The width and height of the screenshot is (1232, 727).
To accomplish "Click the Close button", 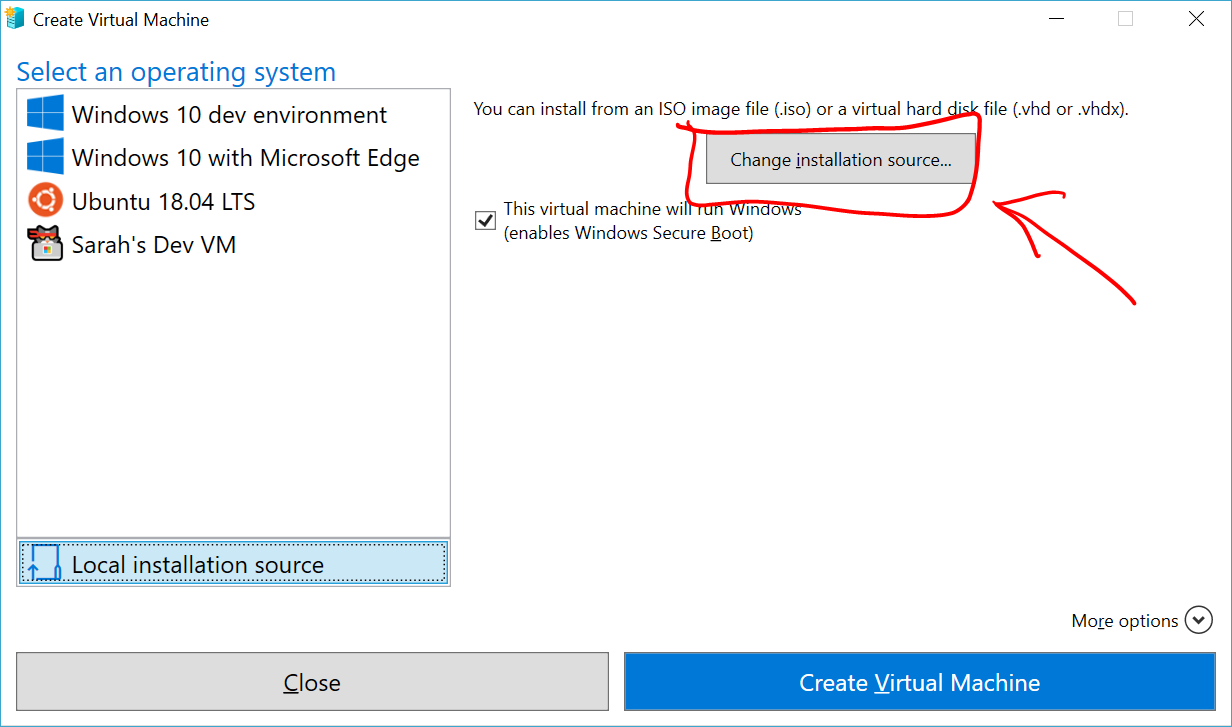I will pos(312,682).
